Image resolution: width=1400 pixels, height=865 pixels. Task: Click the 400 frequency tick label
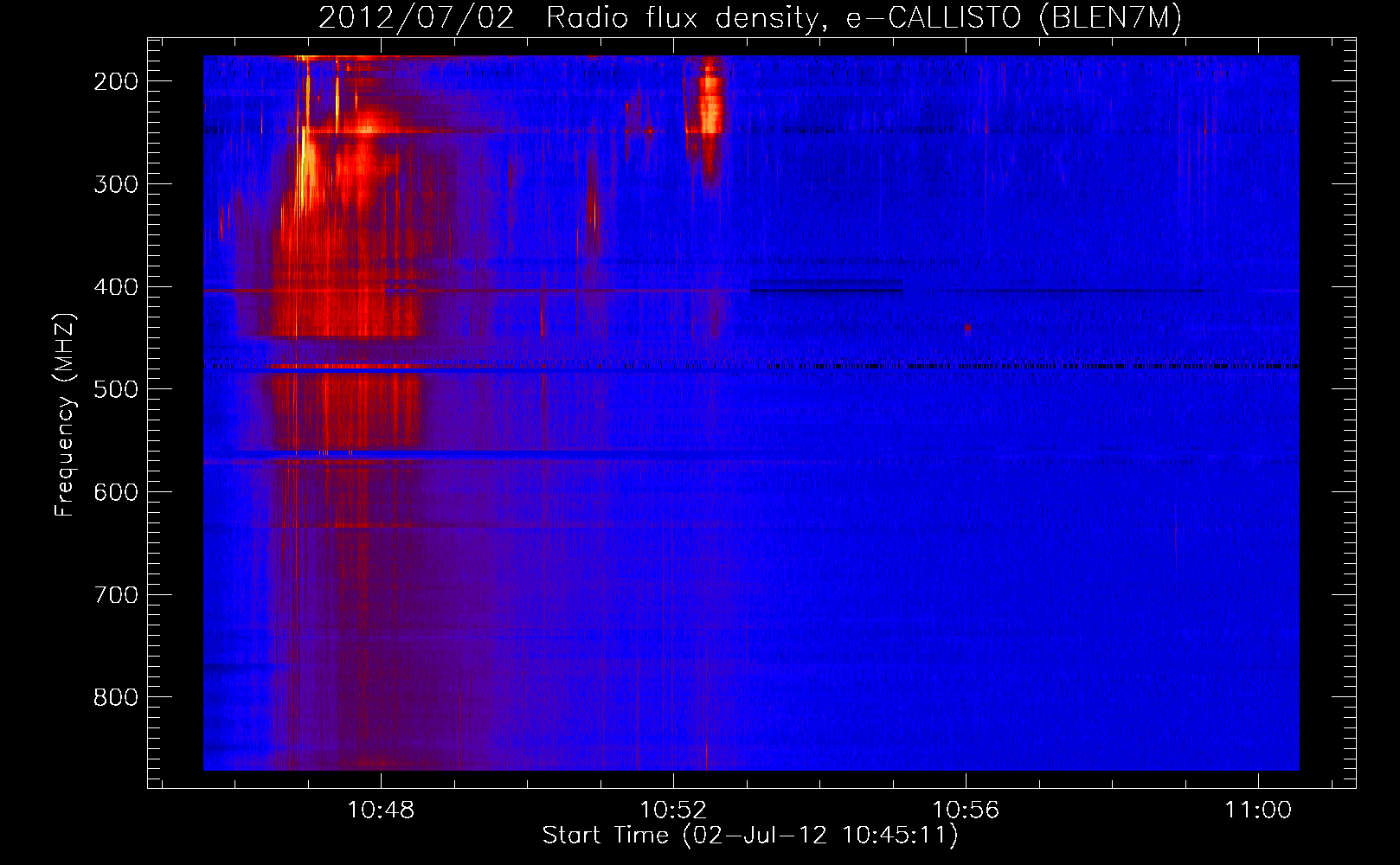click(116, 287)
